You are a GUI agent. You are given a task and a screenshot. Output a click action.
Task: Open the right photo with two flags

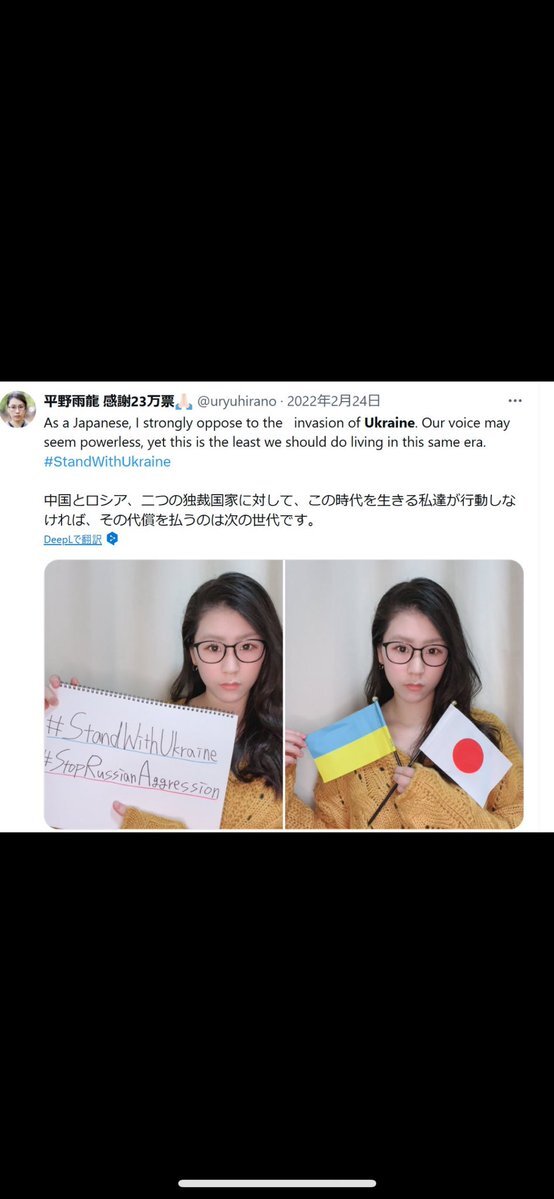[x=405, y=694]
